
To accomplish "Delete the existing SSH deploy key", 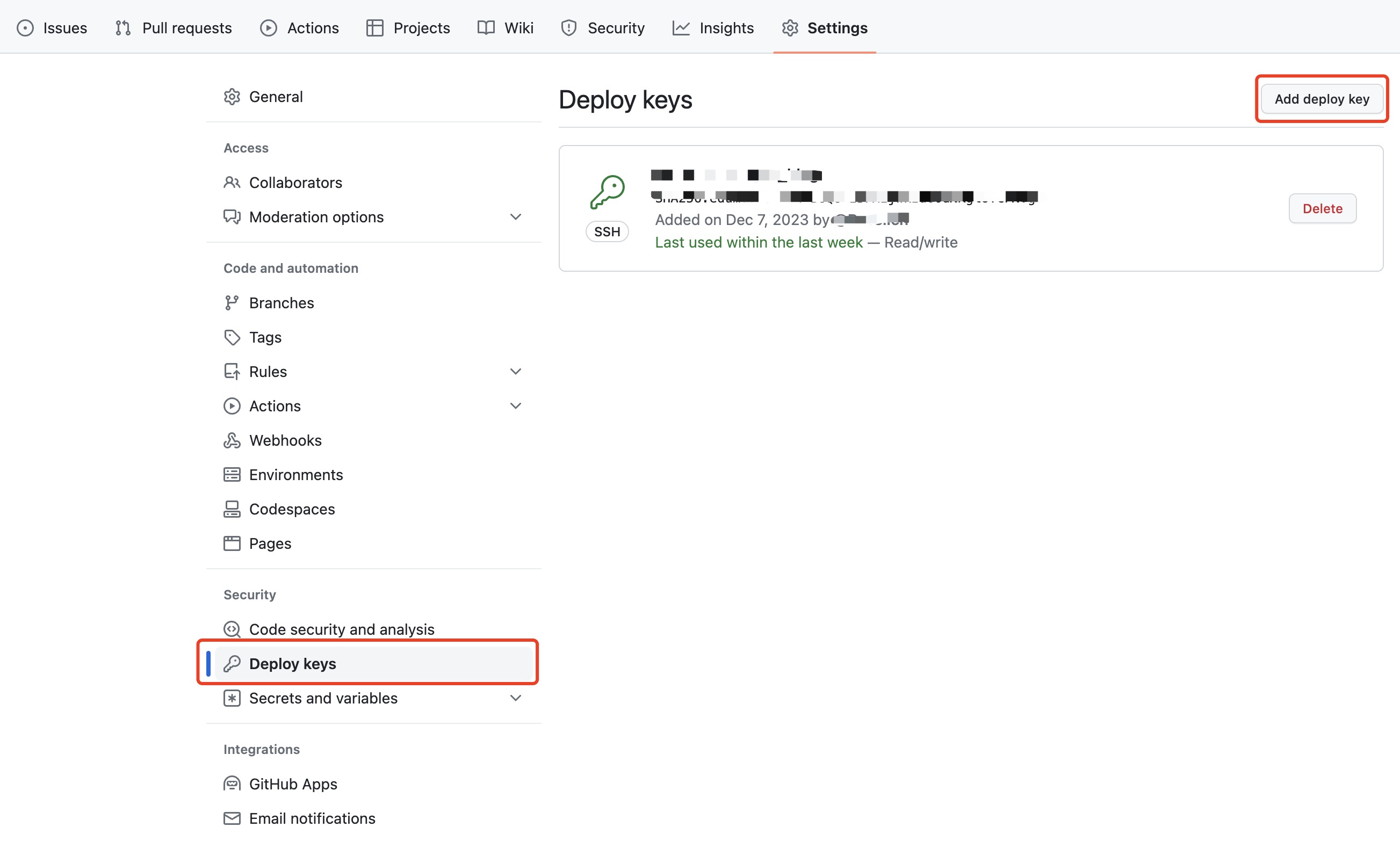I will click(1322, 208).
